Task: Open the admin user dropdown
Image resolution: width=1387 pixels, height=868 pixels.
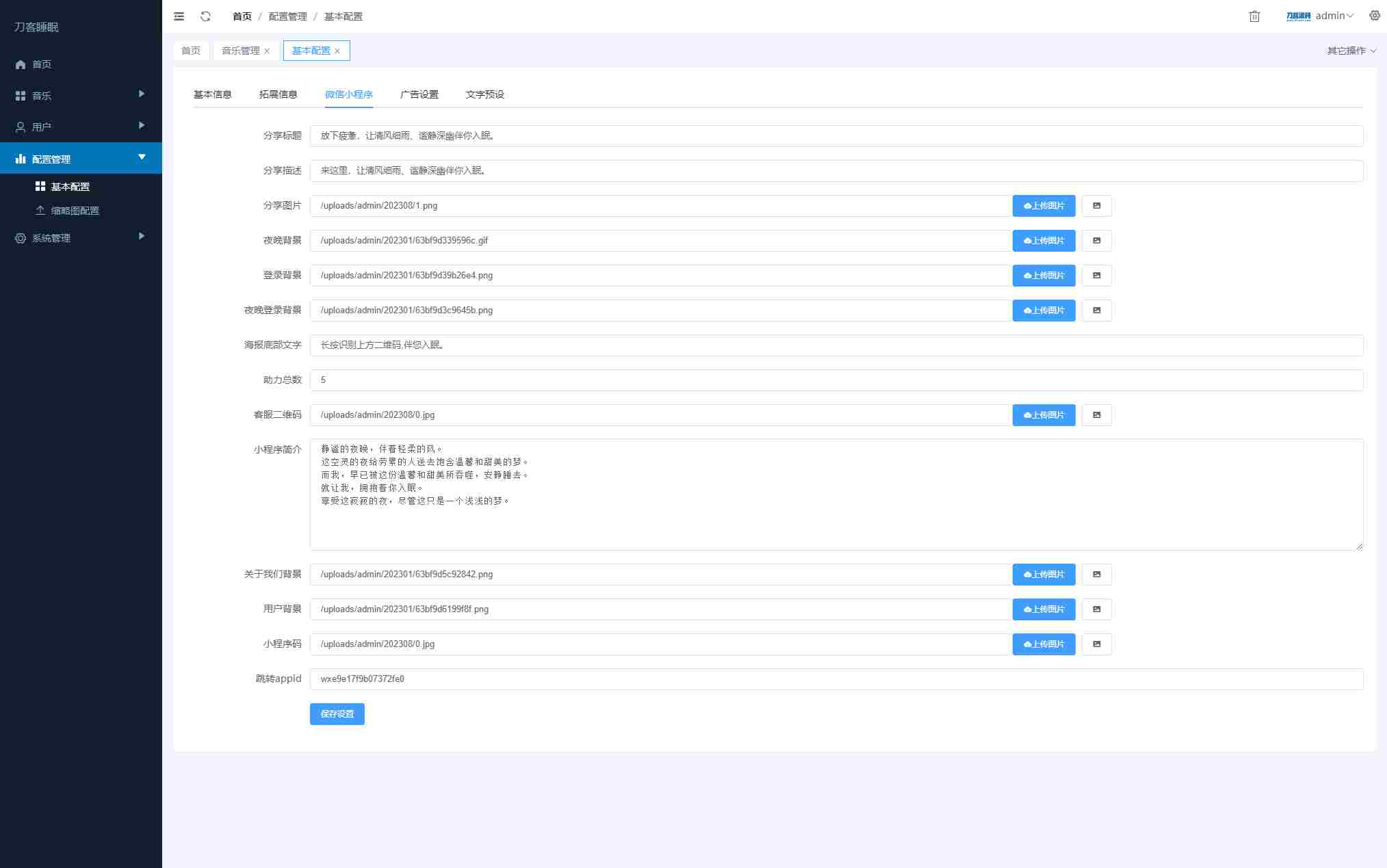Action: point(1332,15)
